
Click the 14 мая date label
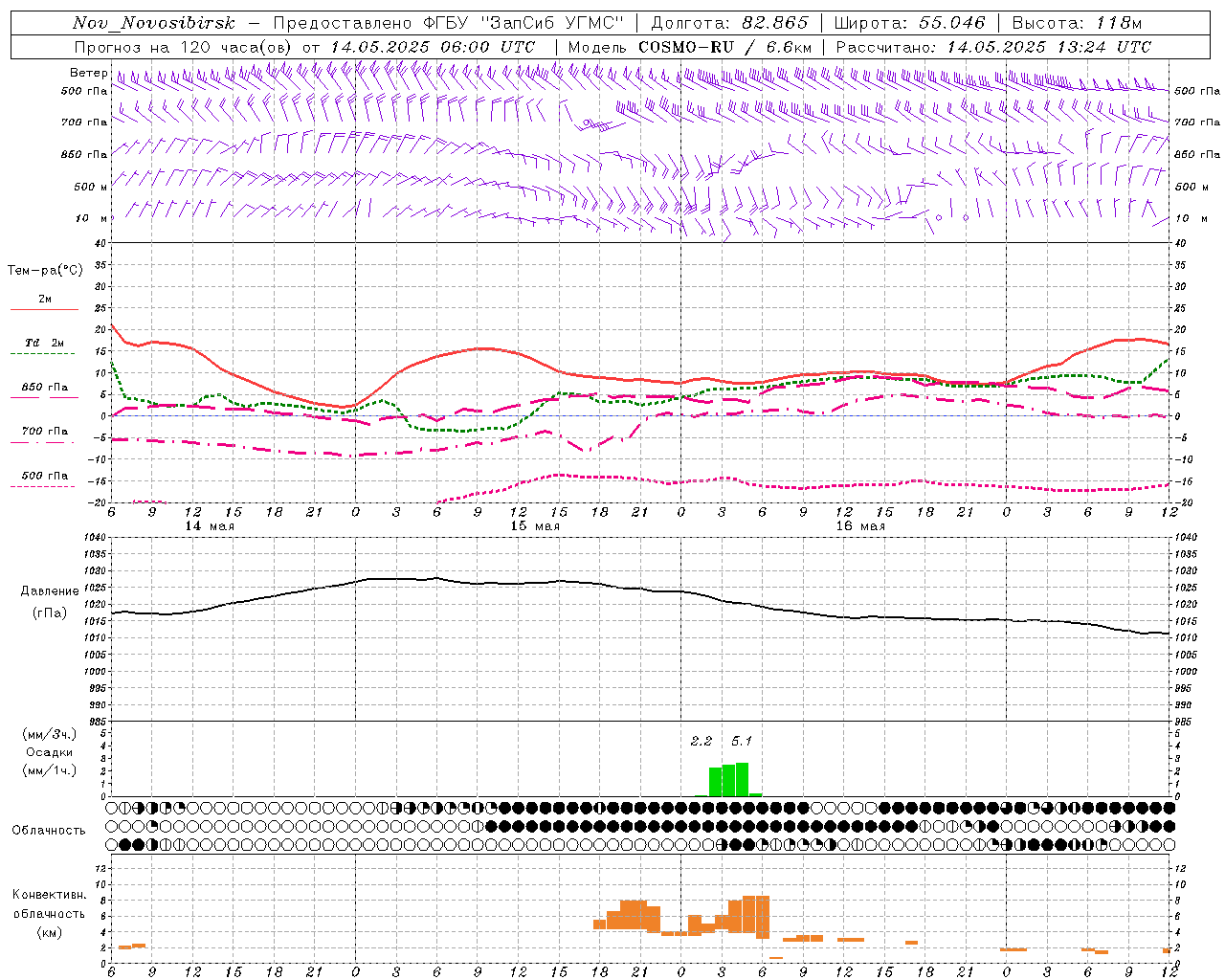(210, 526)
